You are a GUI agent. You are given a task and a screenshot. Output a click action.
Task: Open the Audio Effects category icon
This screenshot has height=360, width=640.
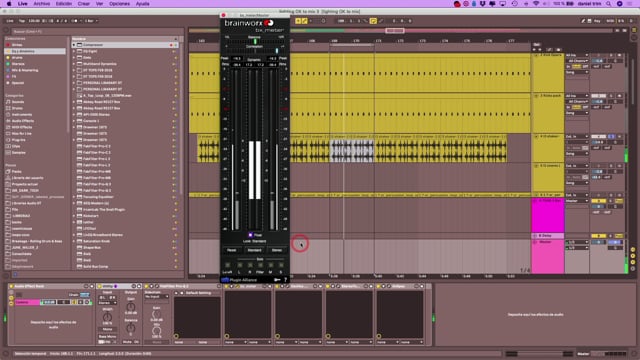(8, 121)
